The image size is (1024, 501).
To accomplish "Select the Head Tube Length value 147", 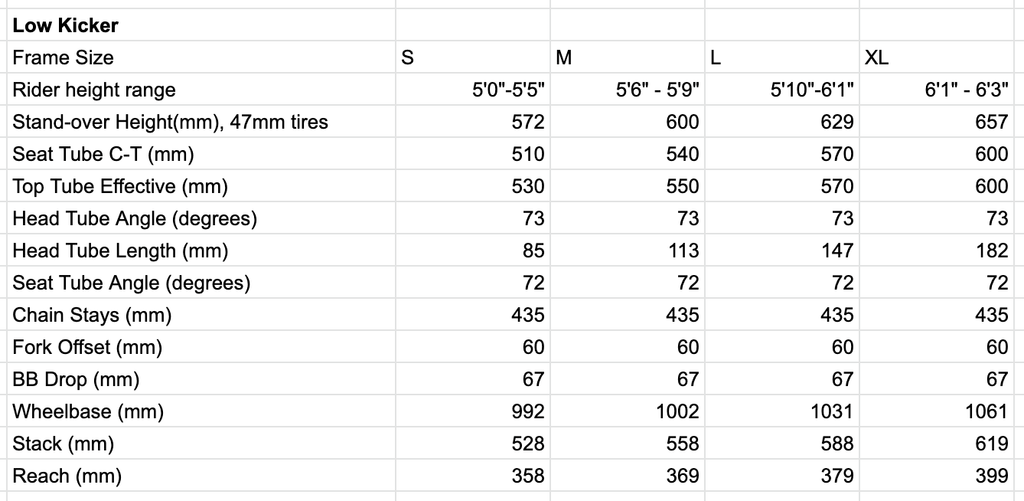I will (x=837, y=251).
